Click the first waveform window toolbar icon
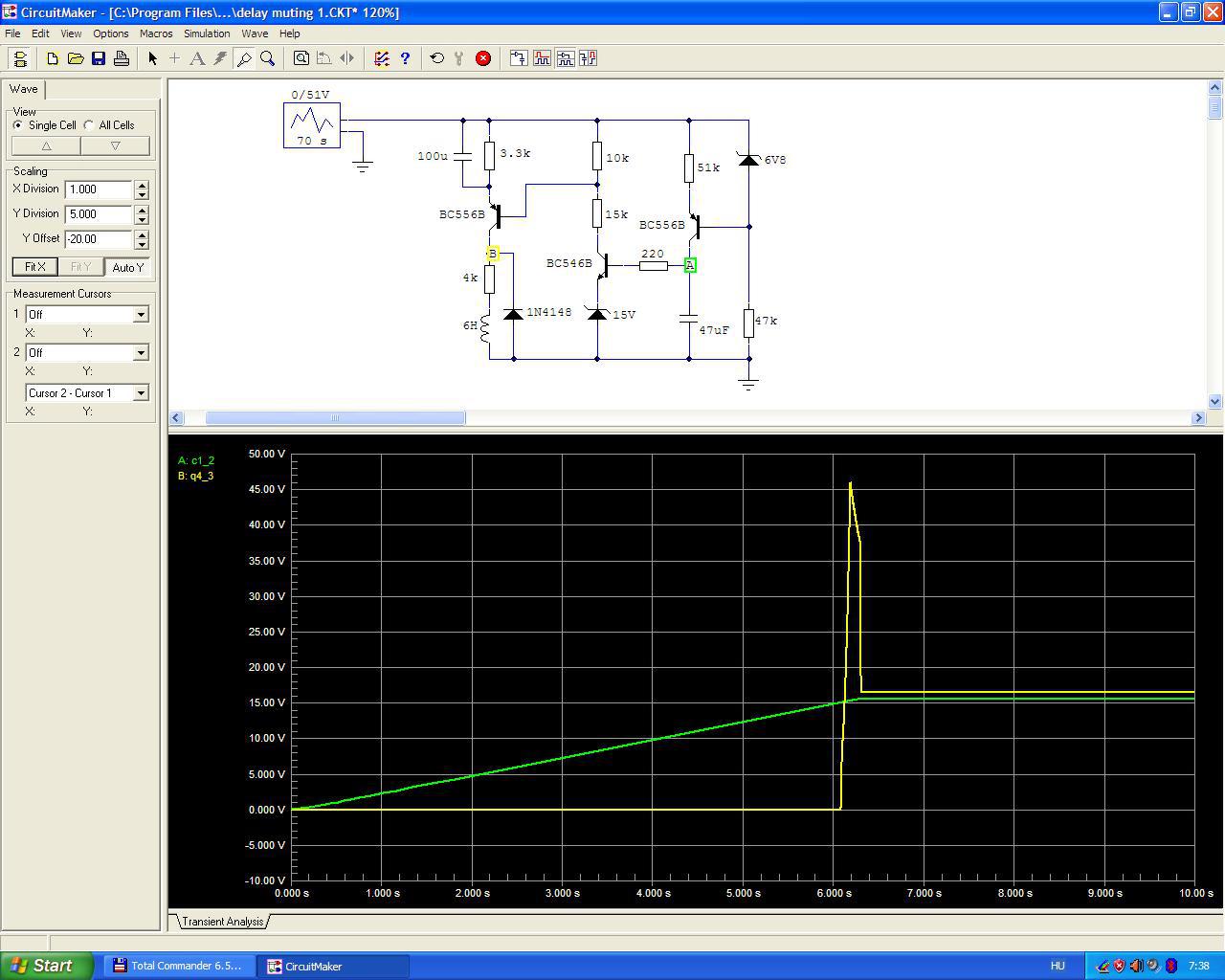This screenshot has width=1225, height=980. click(x=519, y=58)
